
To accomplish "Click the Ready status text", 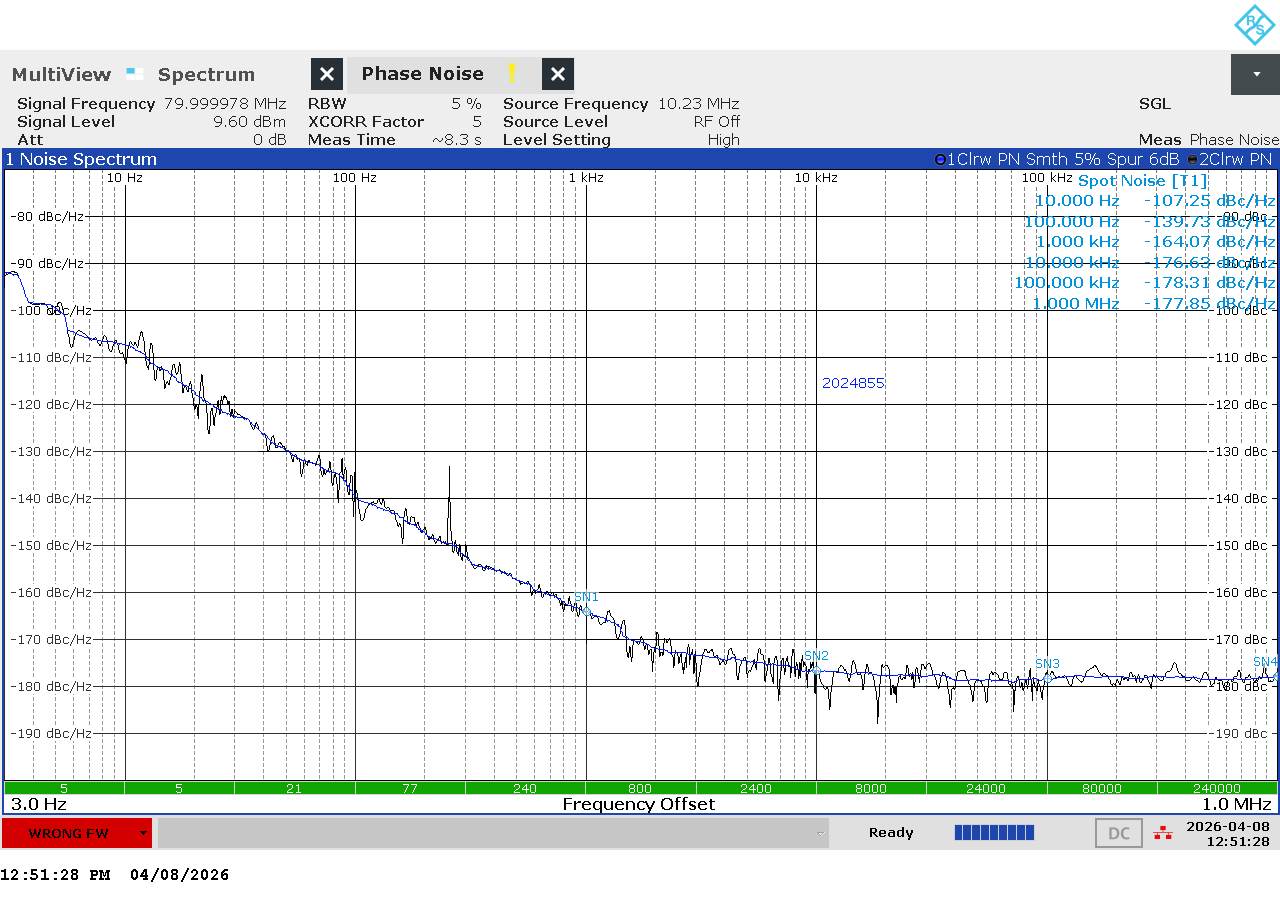I will point(891,833).
